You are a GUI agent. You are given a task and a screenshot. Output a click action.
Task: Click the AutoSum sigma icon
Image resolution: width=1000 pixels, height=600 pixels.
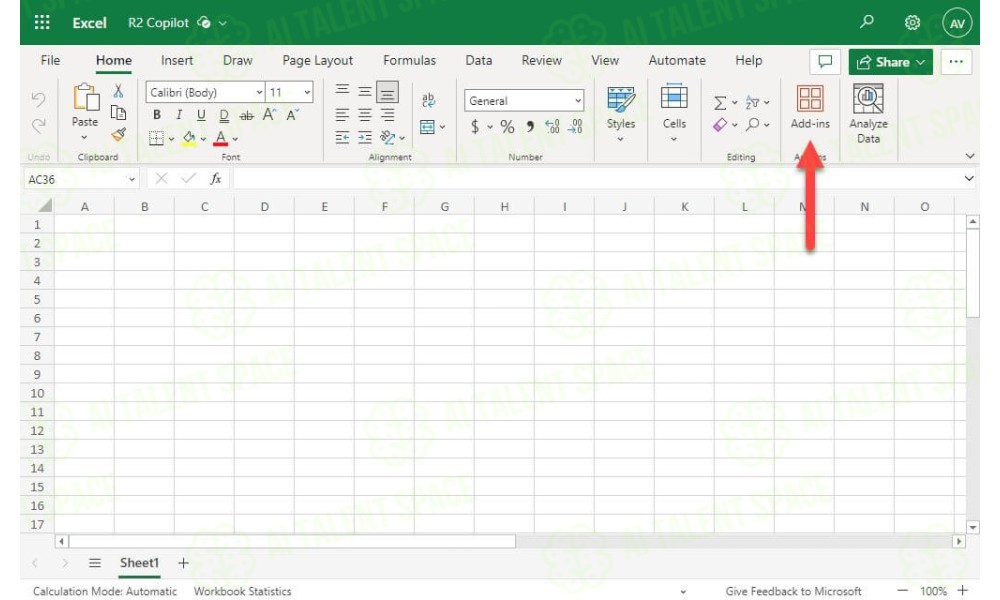coord(720,103)
